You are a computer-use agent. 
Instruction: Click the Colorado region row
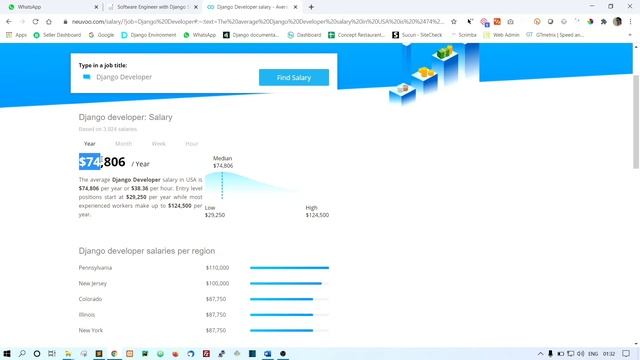(x=204, y=299)
